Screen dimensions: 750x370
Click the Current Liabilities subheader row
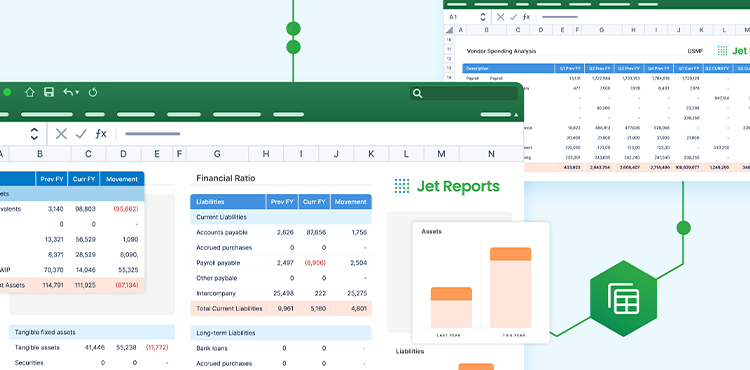coord(281,217)
